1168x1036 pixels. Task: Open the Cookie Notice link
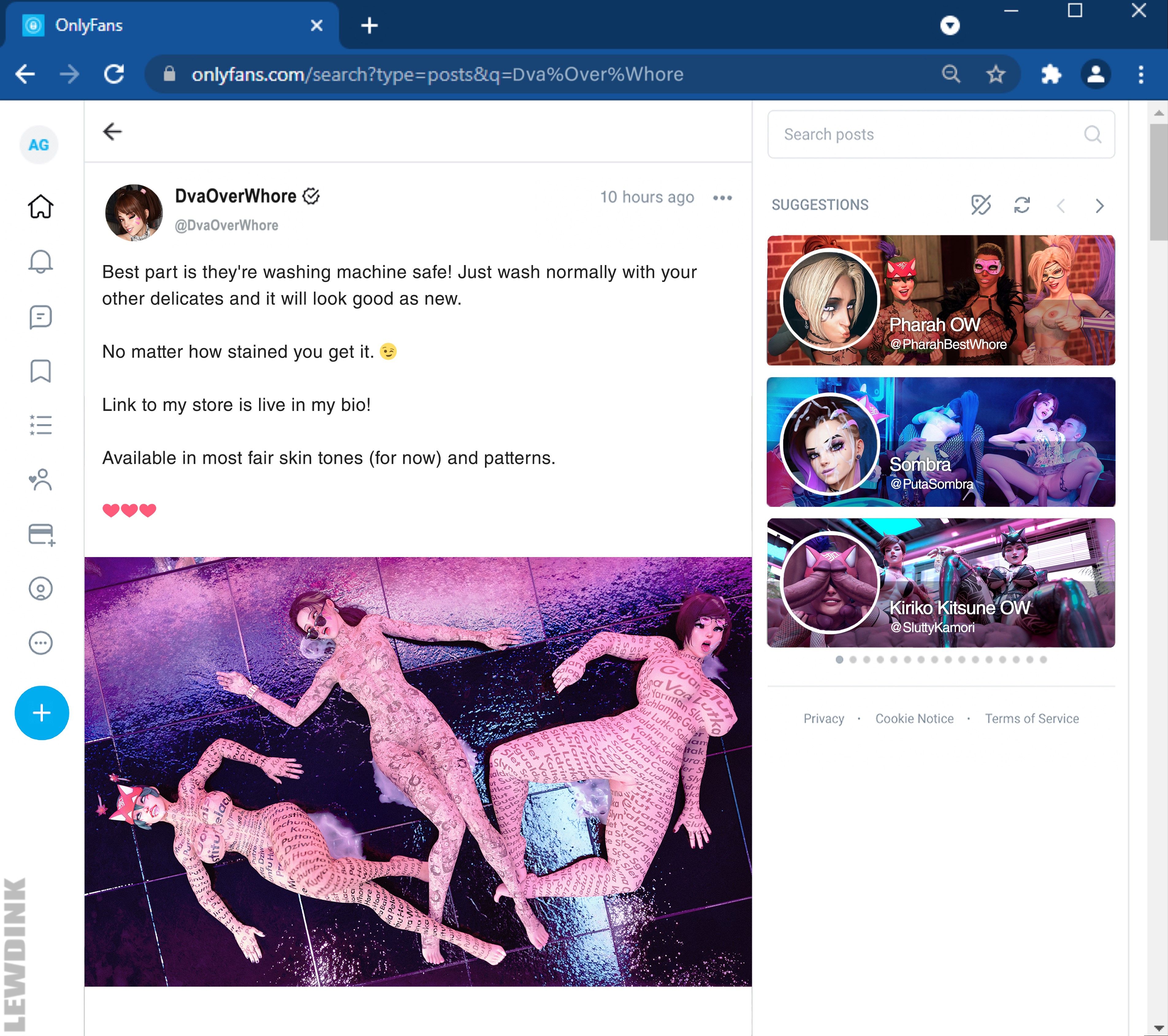click(x=914, y=719)
